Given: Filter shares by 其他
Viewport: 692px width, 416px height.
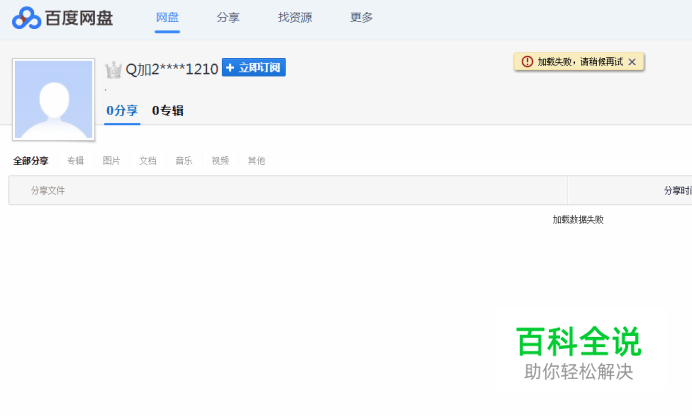Looking at the screenshot, I should [x=256, y=161].
